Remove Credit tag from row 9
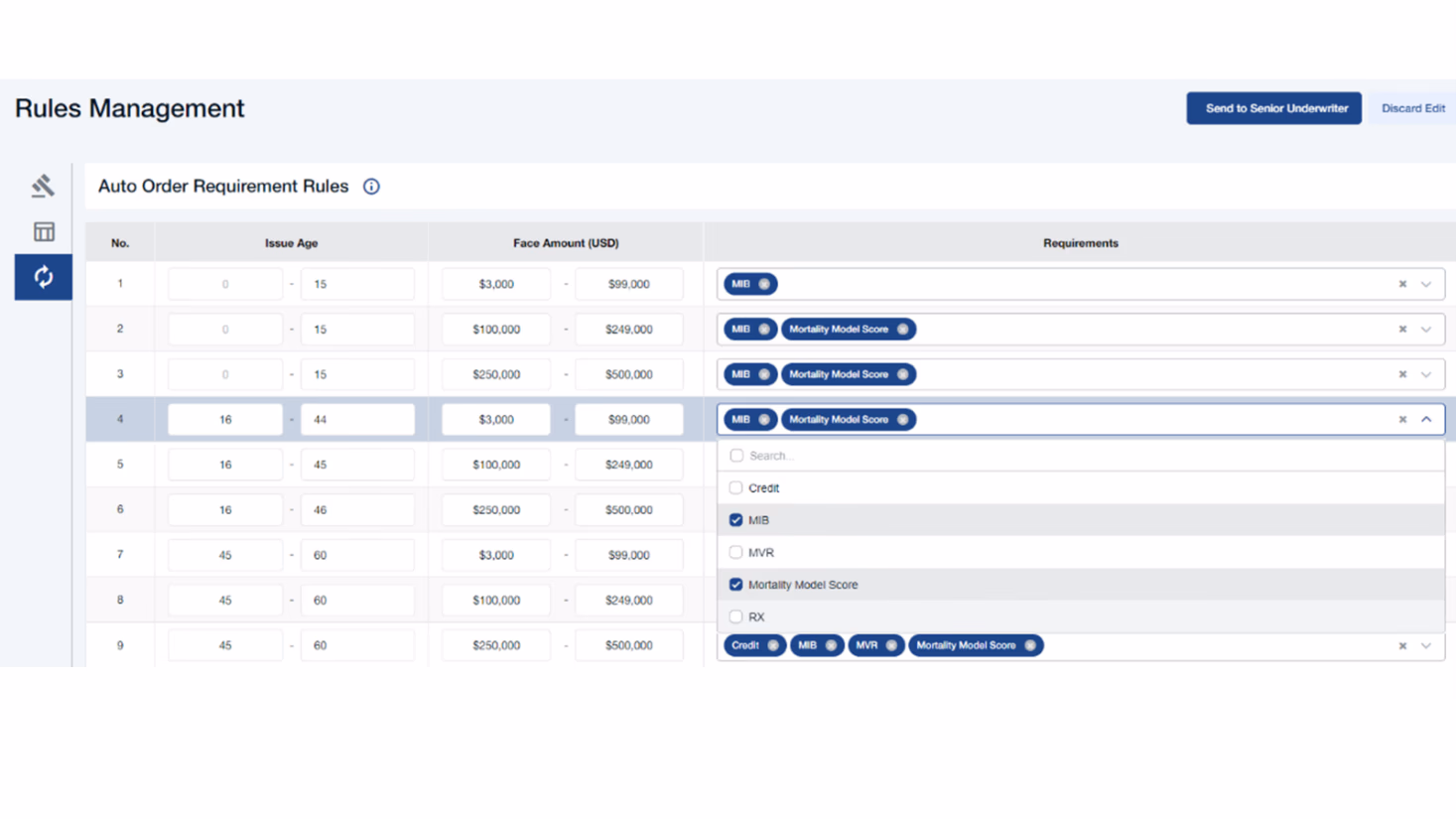The height and width of the screenshot is (819, 1456). pos(773,645)
